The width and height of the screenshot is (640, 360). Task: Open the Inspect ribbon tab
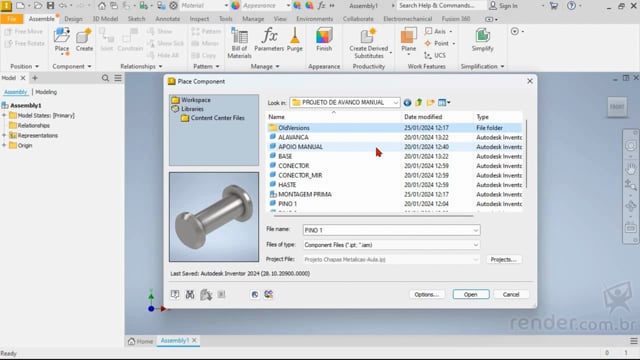pos(199,19)
